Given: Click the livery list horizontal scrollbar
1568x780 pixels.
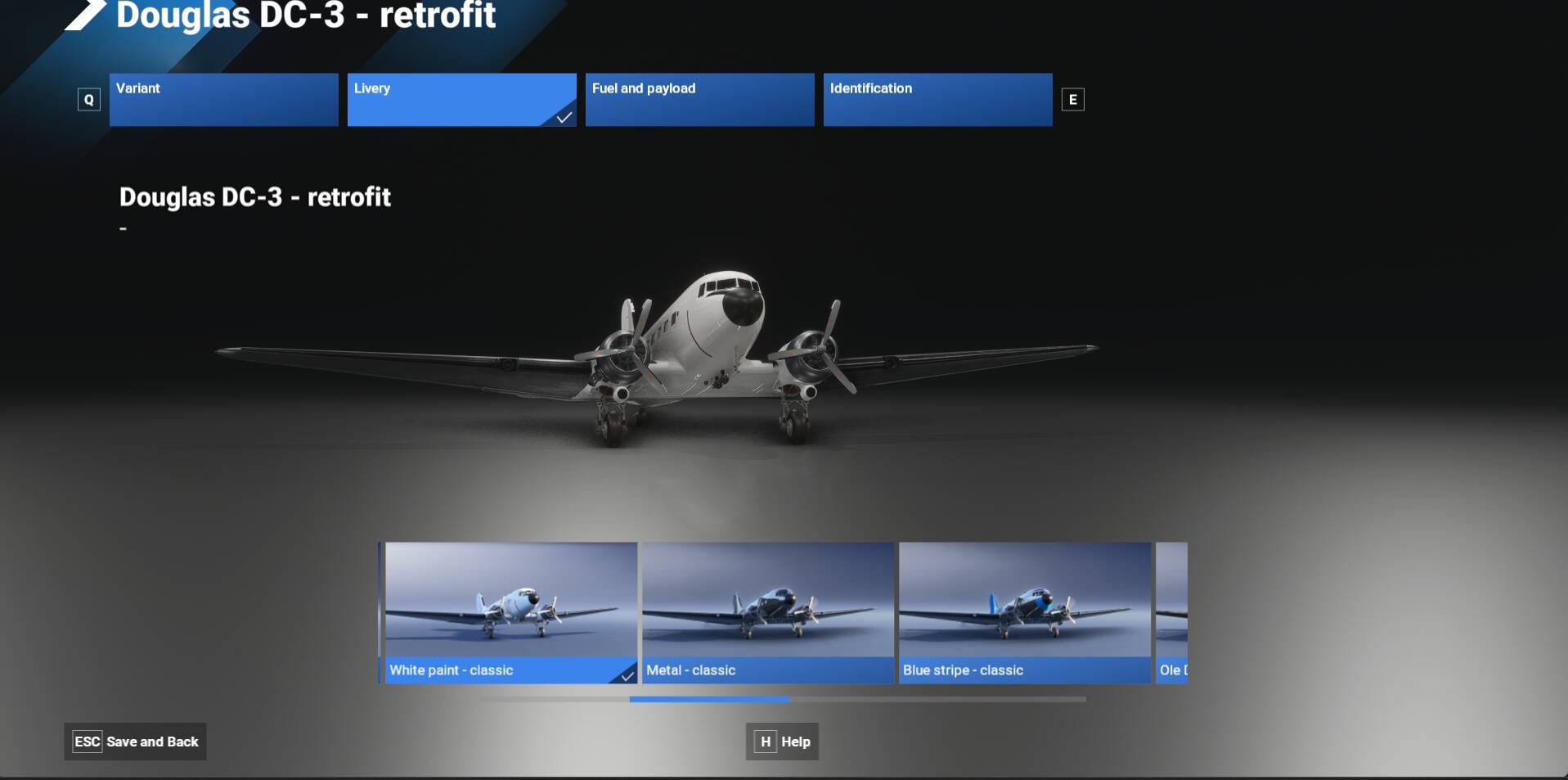Looking at the screenshot, I should point(783,700).
